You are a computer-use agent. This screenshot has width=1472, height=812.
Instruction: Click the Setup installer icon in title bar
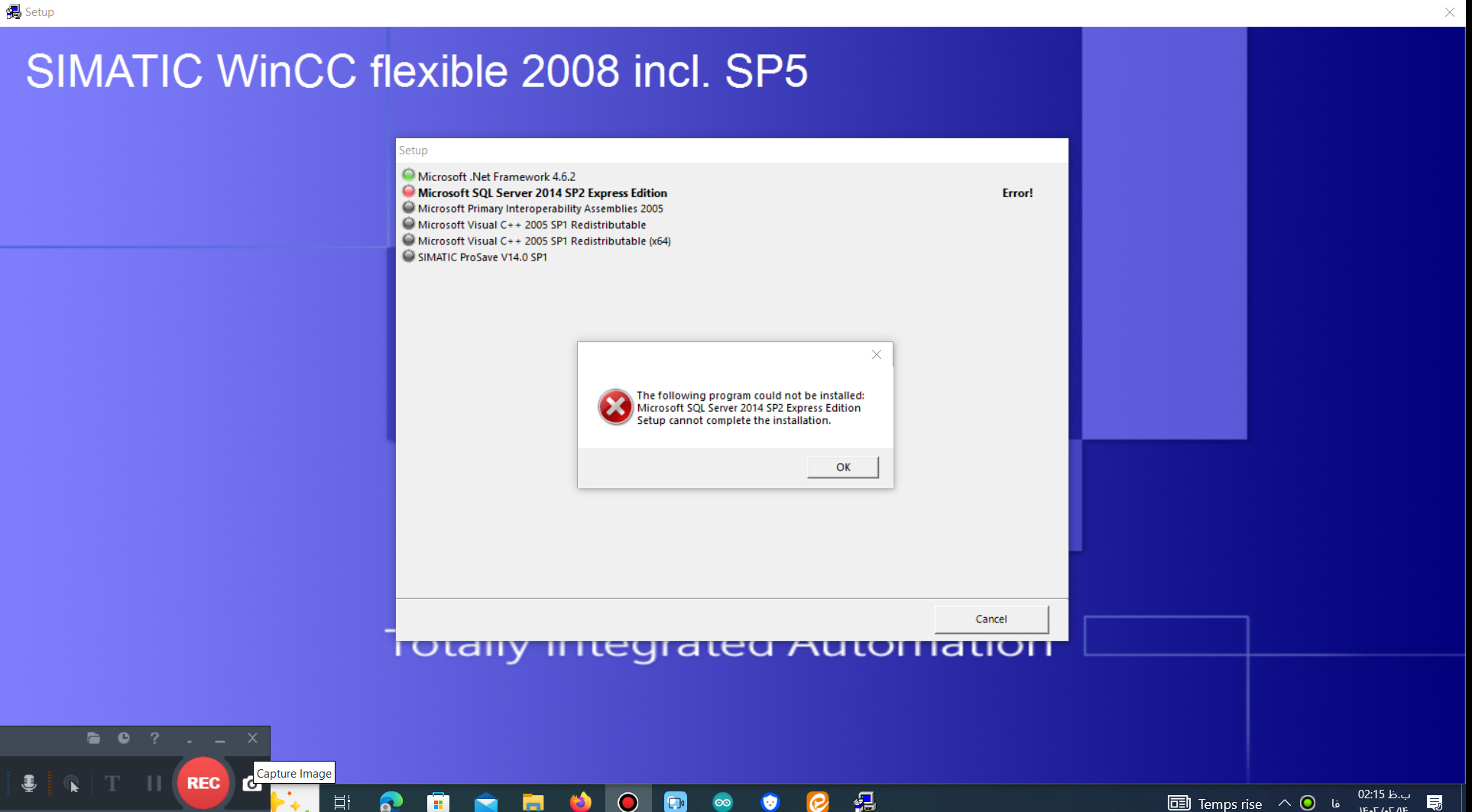tap(13, 12)
